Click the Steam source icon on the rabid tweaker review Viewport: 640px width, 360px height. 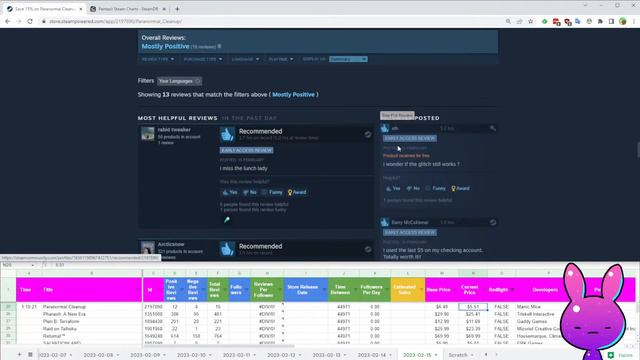point(368,134)
